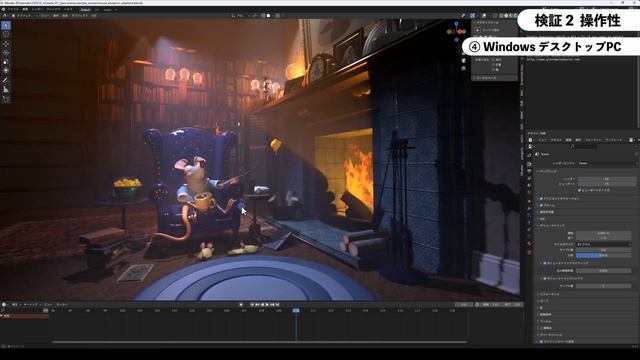Switch to wireframe viewport shading
640x360 pixels.
click(501, 16)
